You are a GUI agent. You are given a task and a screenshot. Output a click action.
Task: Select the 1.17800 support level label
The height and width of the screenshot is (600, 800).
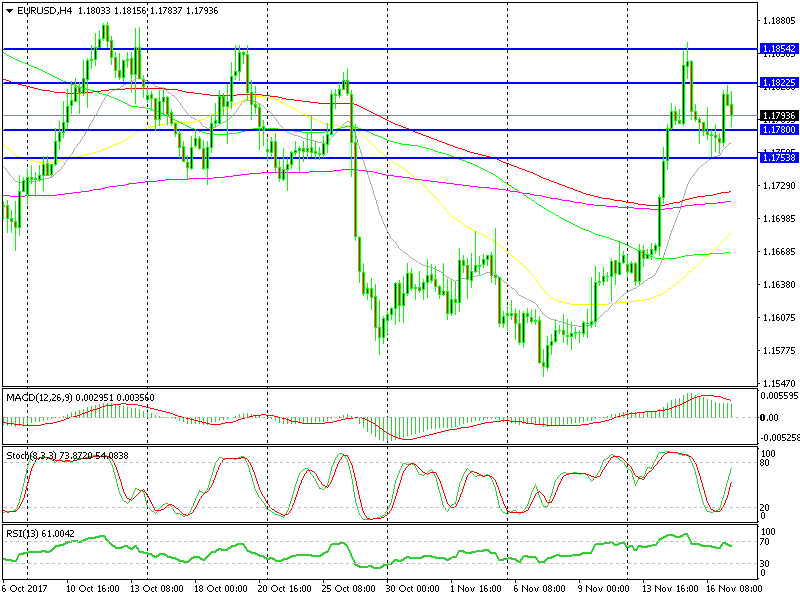778,130
